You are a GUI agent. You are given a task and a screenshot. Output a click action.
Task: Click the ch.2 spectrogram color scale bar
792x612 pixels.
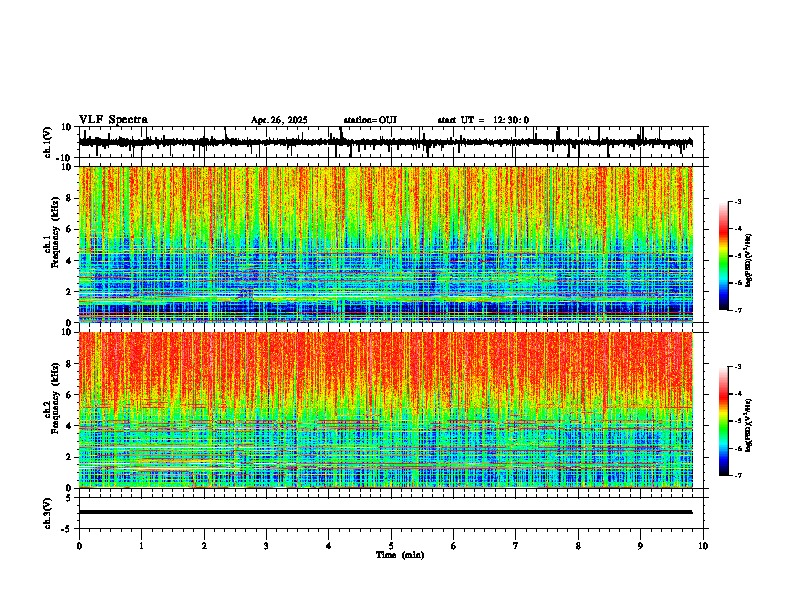coord(723,421)
